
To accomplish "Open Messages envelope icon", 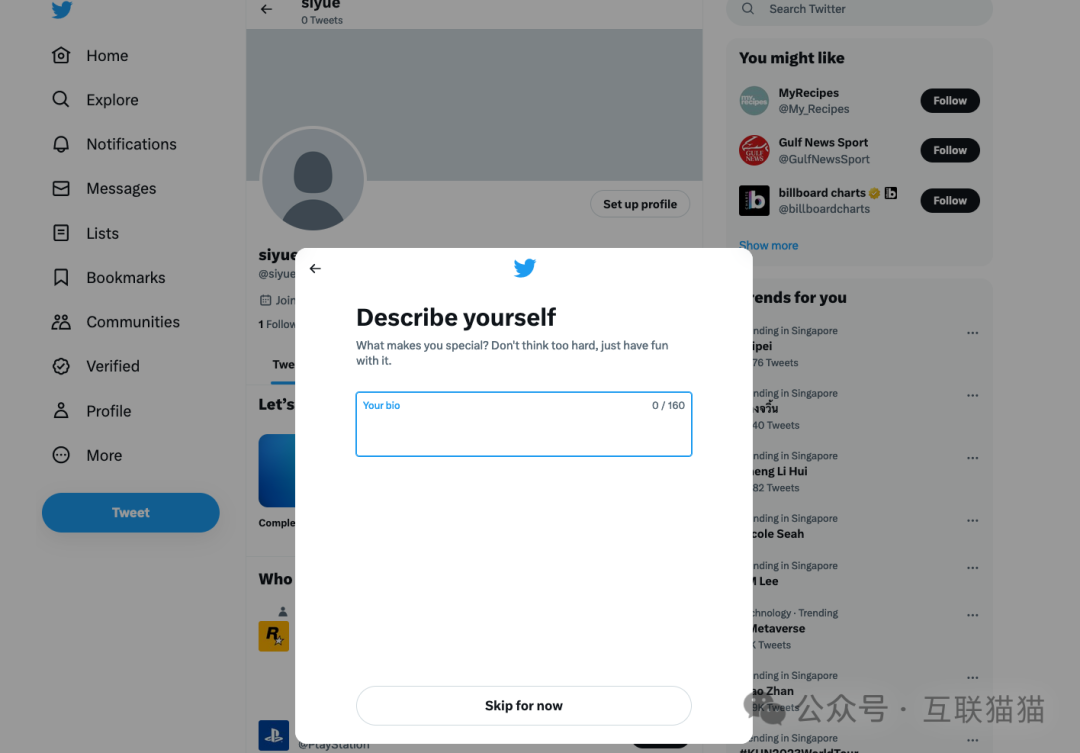I will click(61, 188).
